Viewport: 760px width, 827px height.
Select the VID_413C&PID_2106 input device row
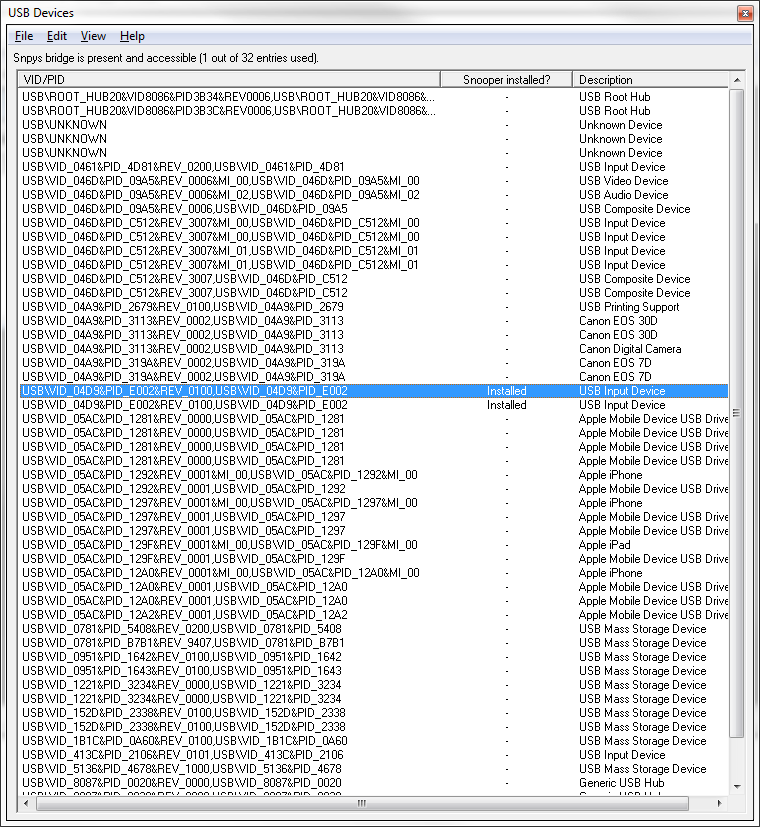(x=374, y=755)
